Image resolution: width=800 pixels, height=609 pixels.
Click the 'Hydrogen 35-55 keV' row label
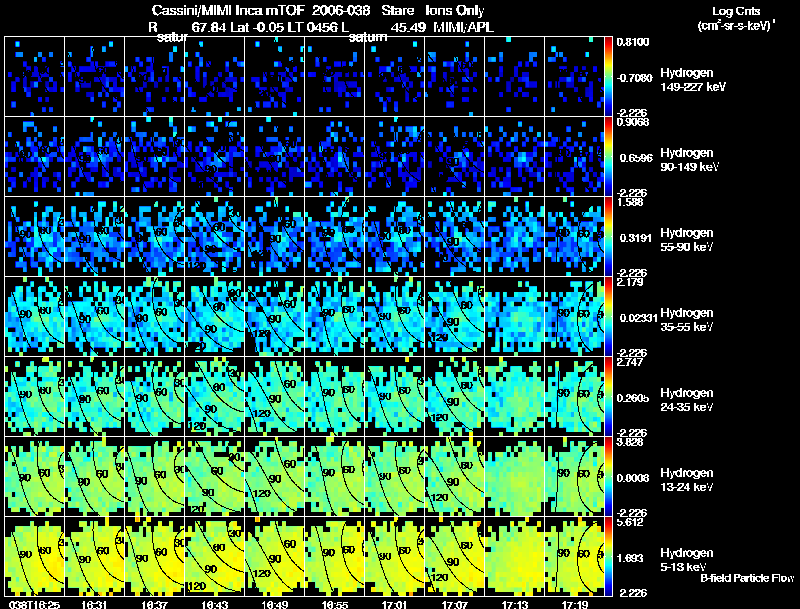687,320
